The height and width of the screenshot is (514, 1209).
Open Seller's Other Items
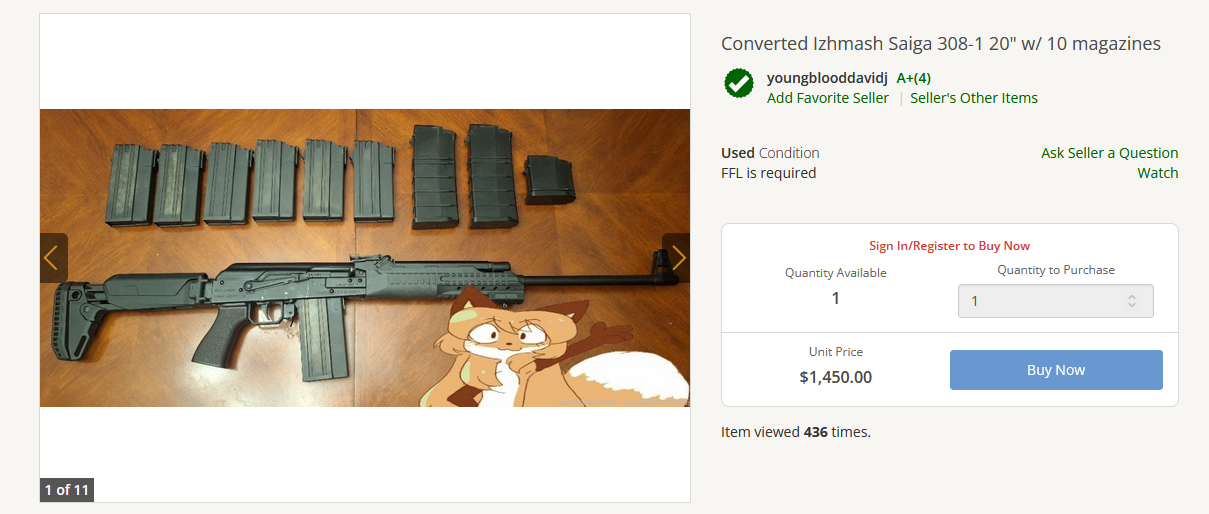973,98
